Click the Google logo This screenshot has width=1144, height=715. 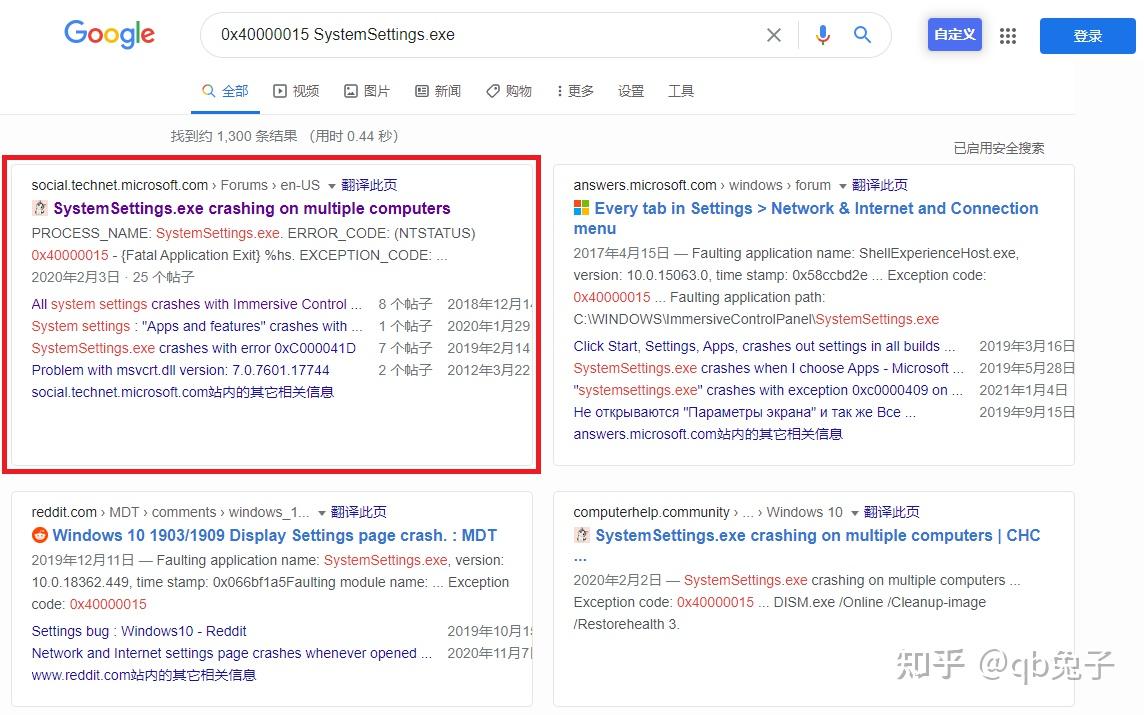tap(109, 34)
